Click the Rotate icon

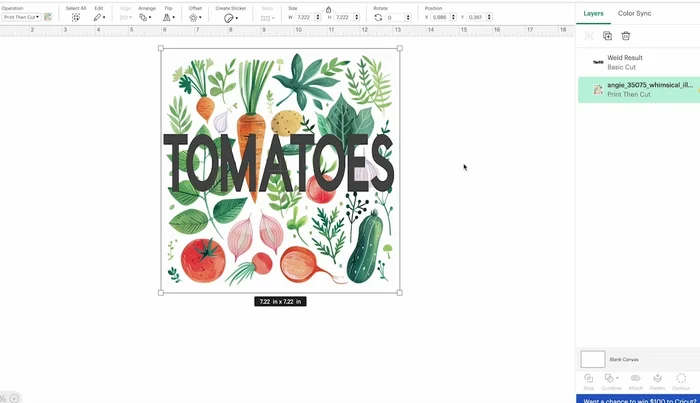pos(378,17)
